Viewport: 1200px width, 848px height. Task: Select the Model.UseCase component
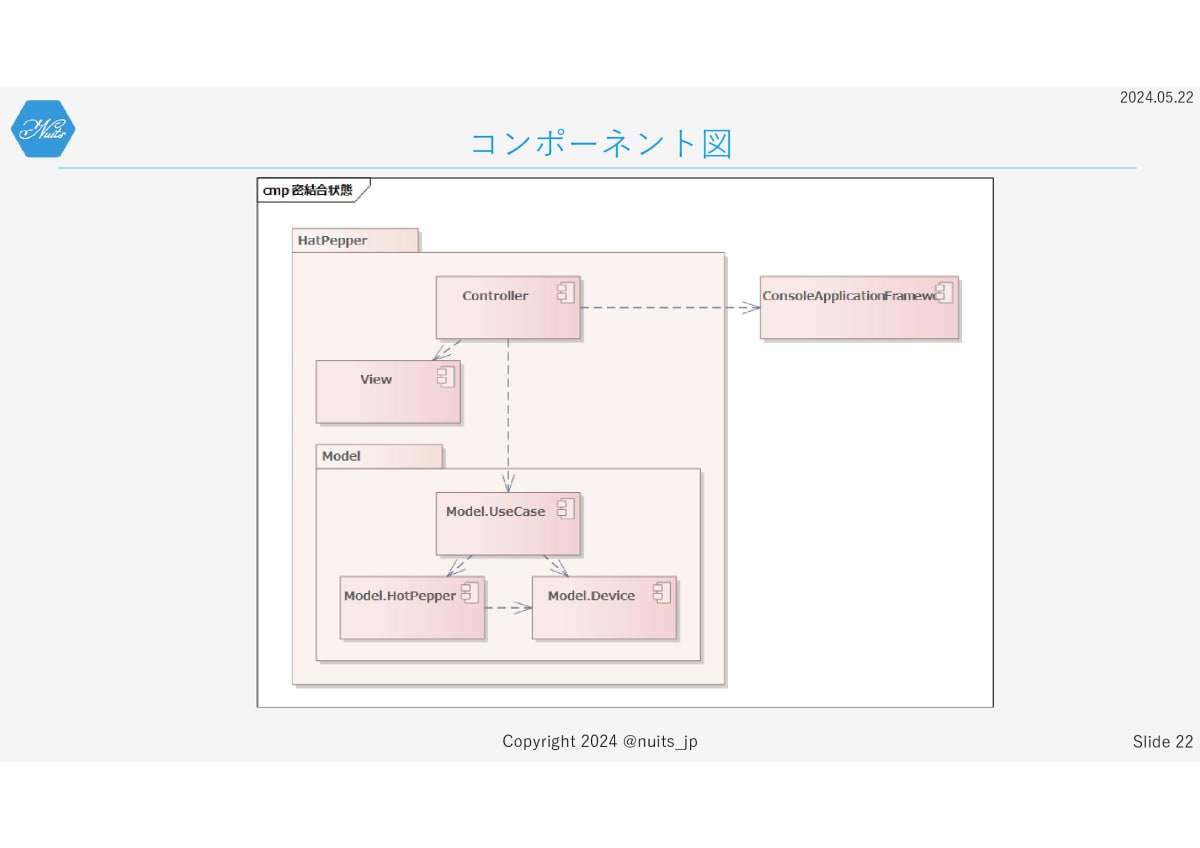tap(508, 523)
